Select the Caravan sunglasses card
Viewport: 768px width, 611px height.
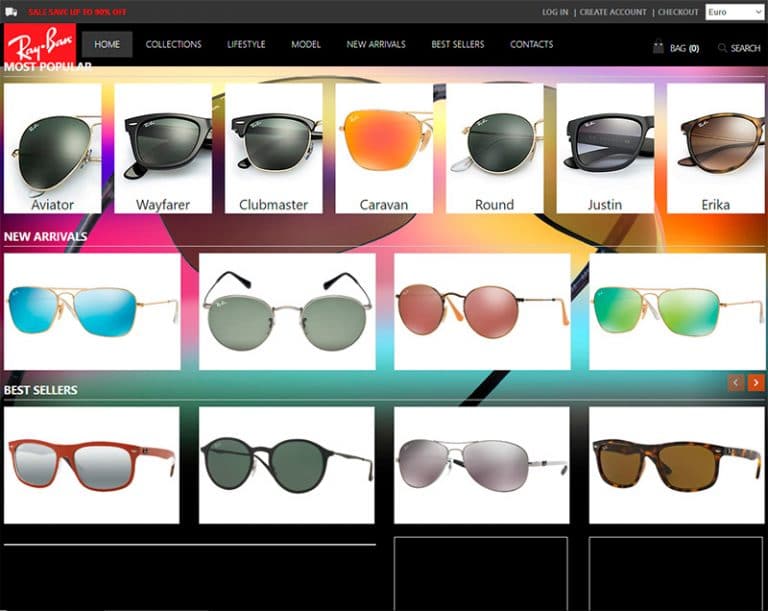(x=384, y=148)
